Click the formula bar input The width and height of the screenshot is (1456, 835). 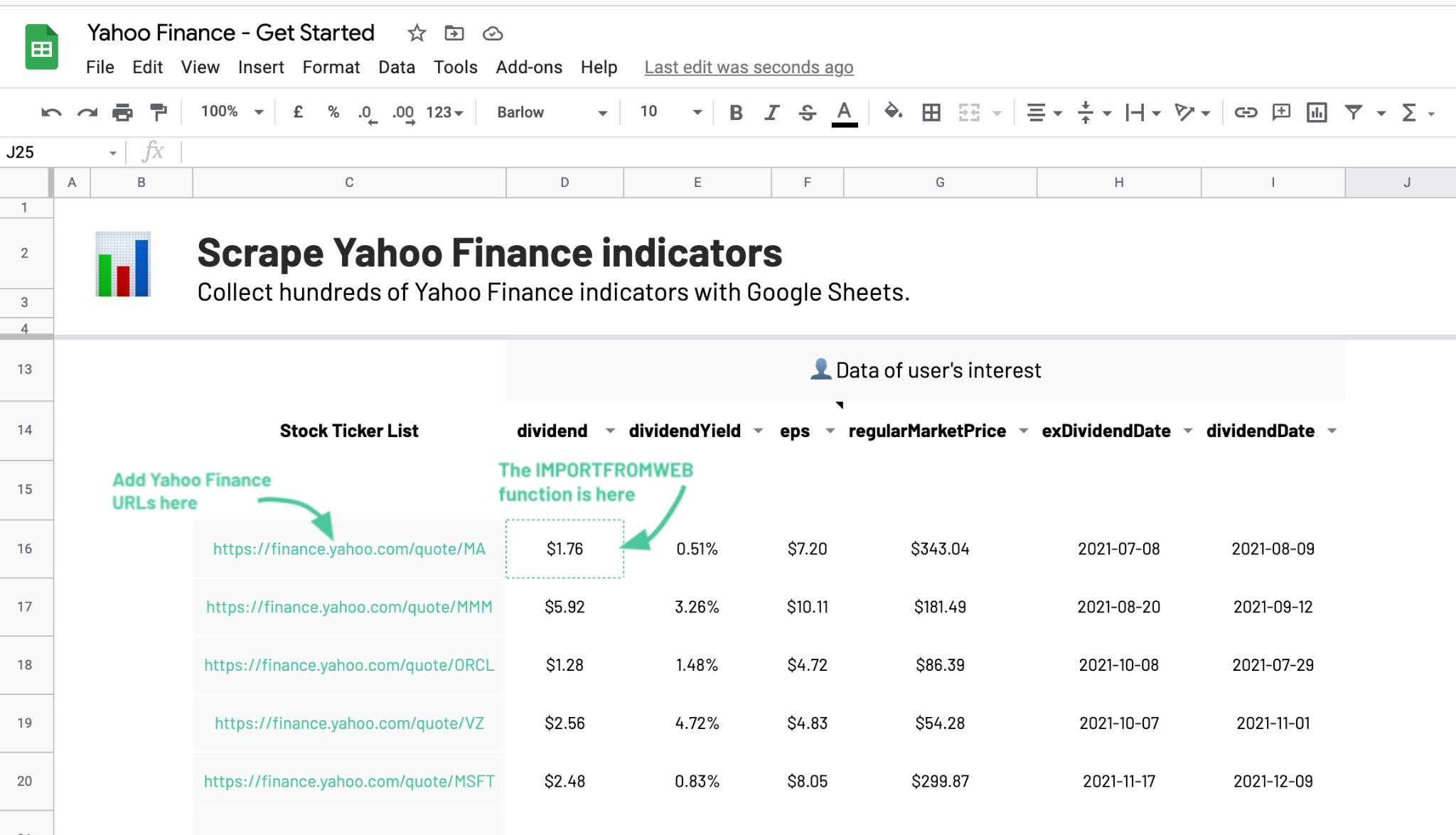point(818,152)
